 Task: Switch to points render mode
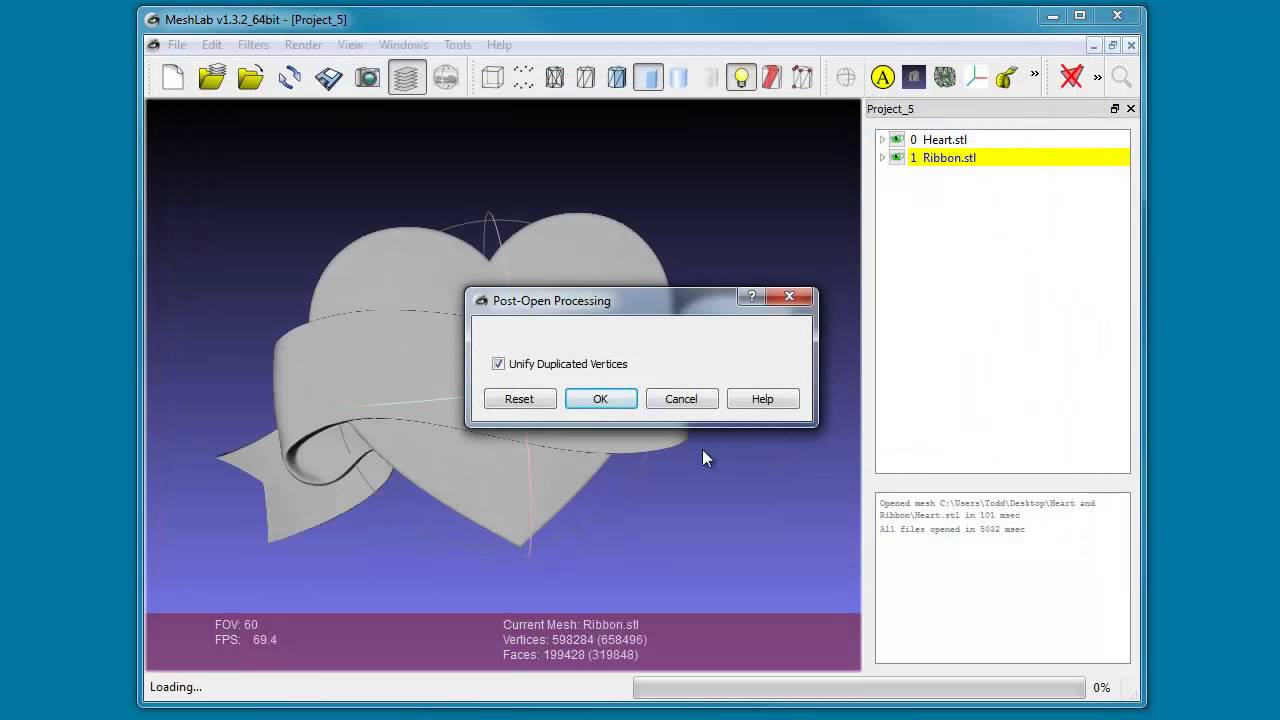click(x=524, y=77)
